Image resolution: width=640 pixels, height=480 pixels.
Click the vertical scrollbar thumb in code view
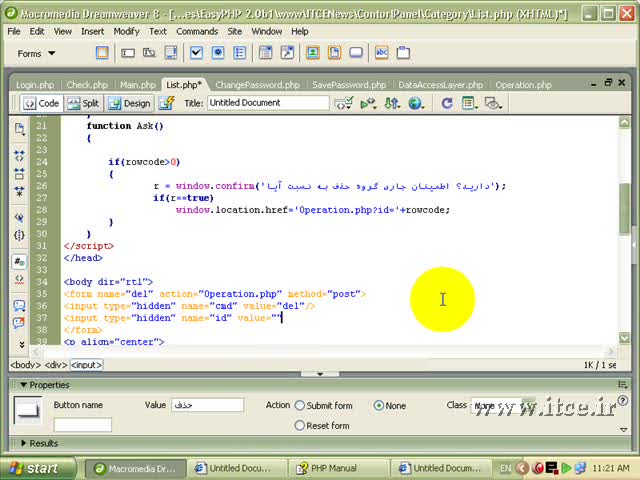[624, 208]
